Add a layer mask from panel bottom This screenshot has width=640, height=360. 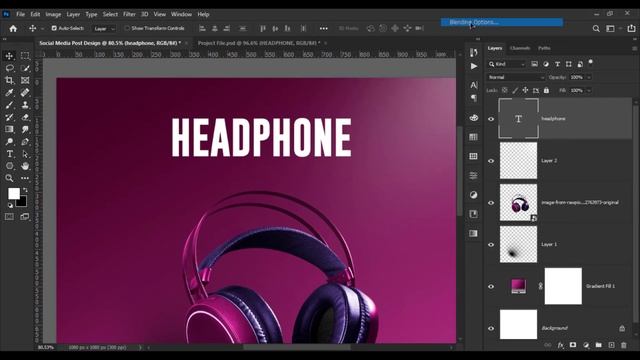point(573,345)
